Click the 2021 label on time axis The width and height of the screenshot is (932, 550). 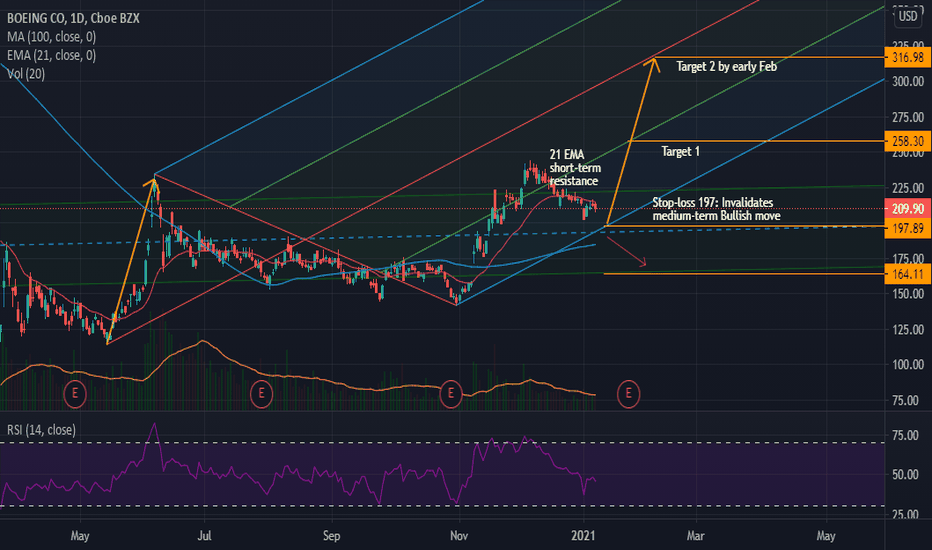(x=583, y=536)
